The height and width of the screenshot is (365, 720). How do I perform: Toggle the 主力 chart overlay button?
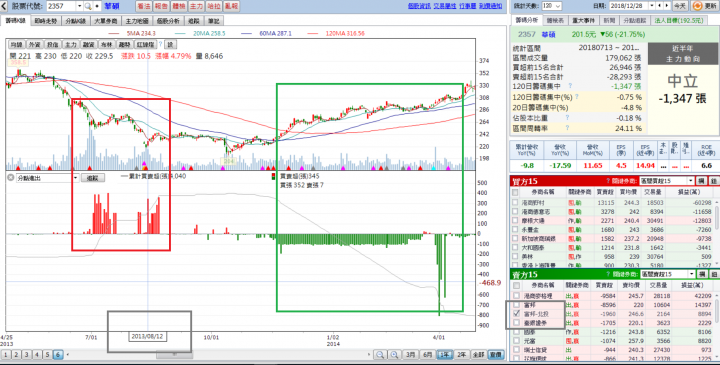point(70,45)
